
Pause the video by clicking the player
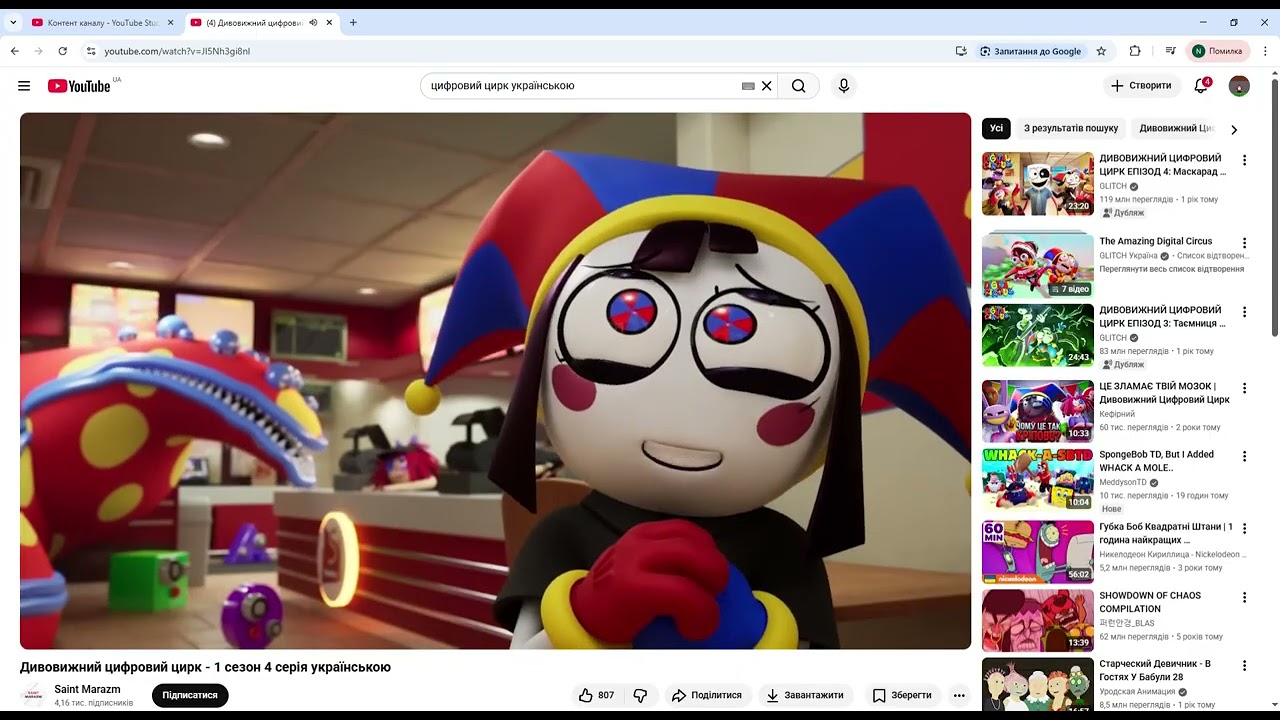coord(495,381)
